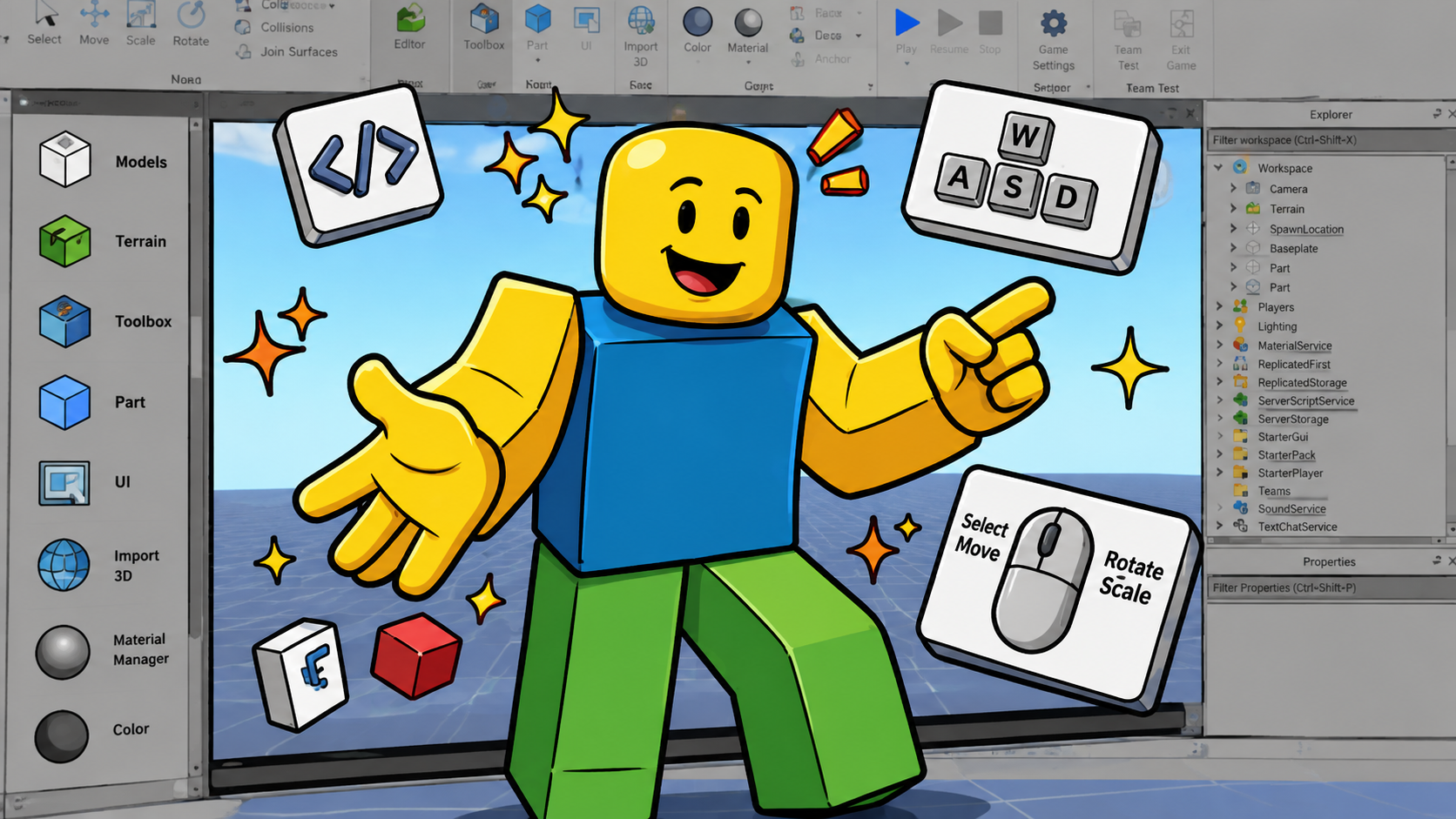Pick the Scale tool in the ribbon
Image resolution: width=1456 pixels, height=819 pixels.
tap(140, 23)
